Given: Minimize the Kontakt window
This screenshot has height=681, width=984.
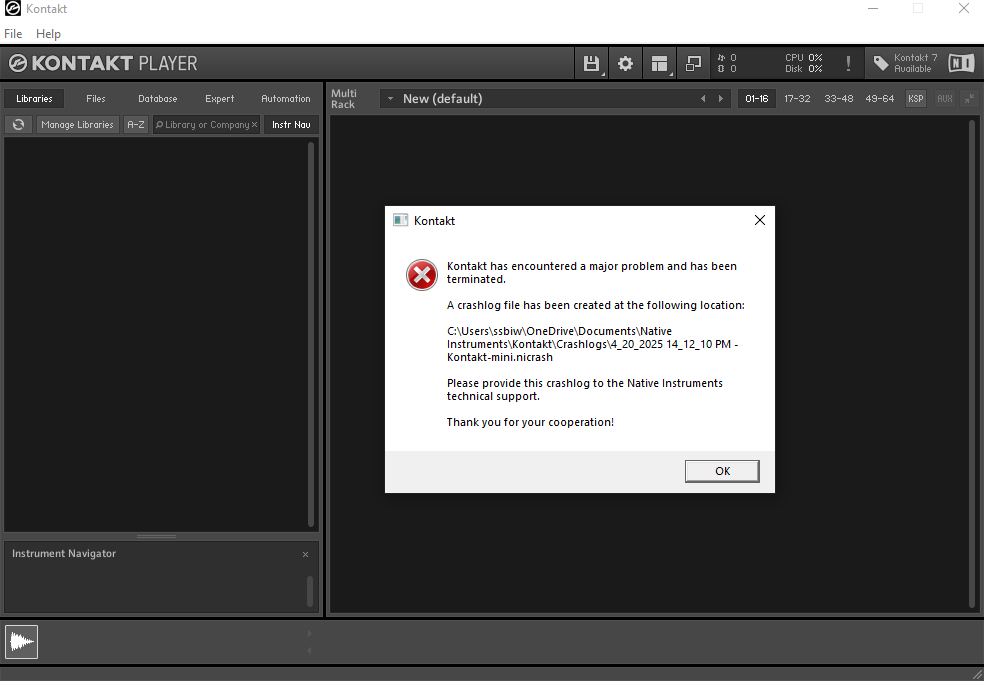Looking at the screenshot, I should click(873, 9).
